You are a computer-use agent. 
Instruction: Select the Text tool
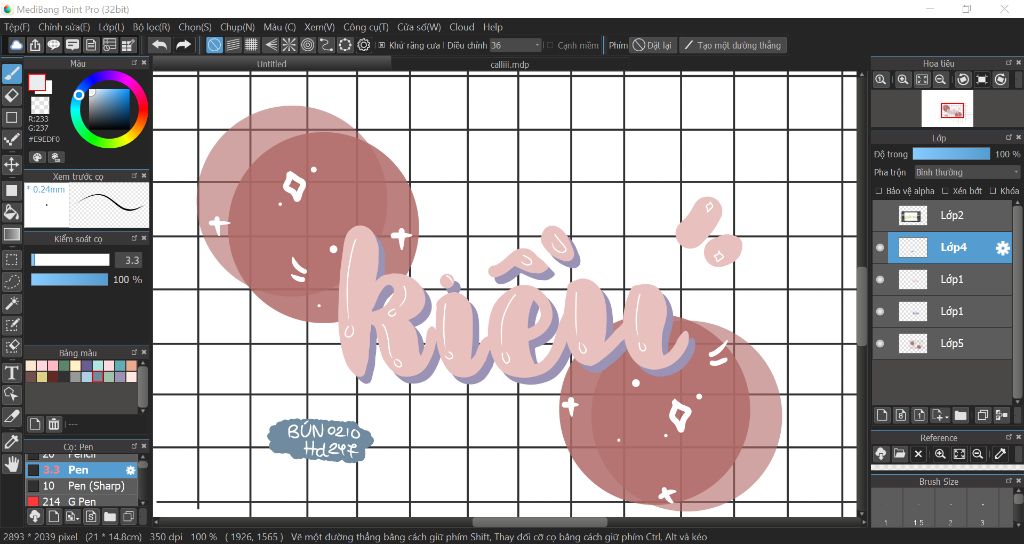tap(12, 373)
